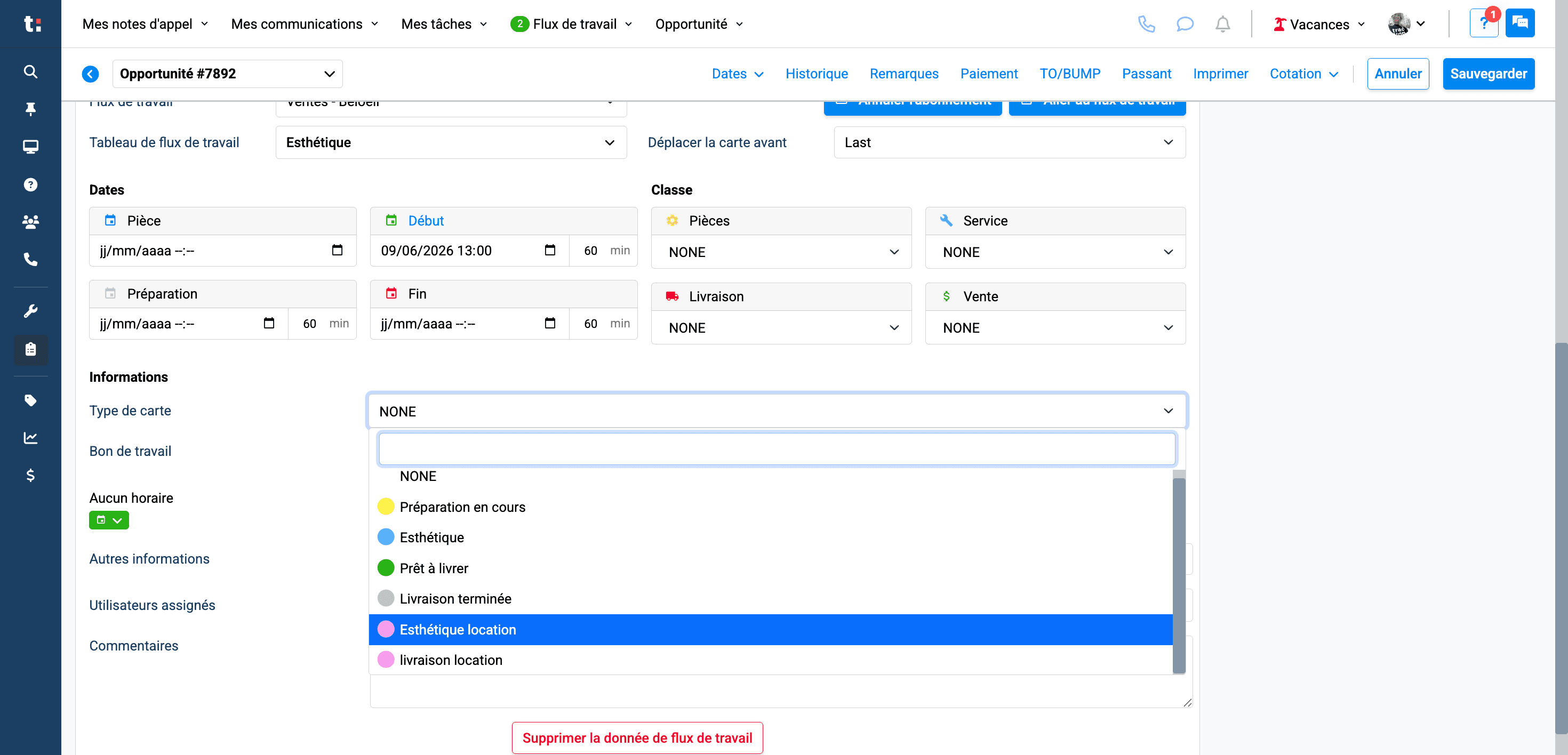This screenshot has height=755, width=1568.
Task: Open the Pièces class dropdown
Action: point(781,252)
